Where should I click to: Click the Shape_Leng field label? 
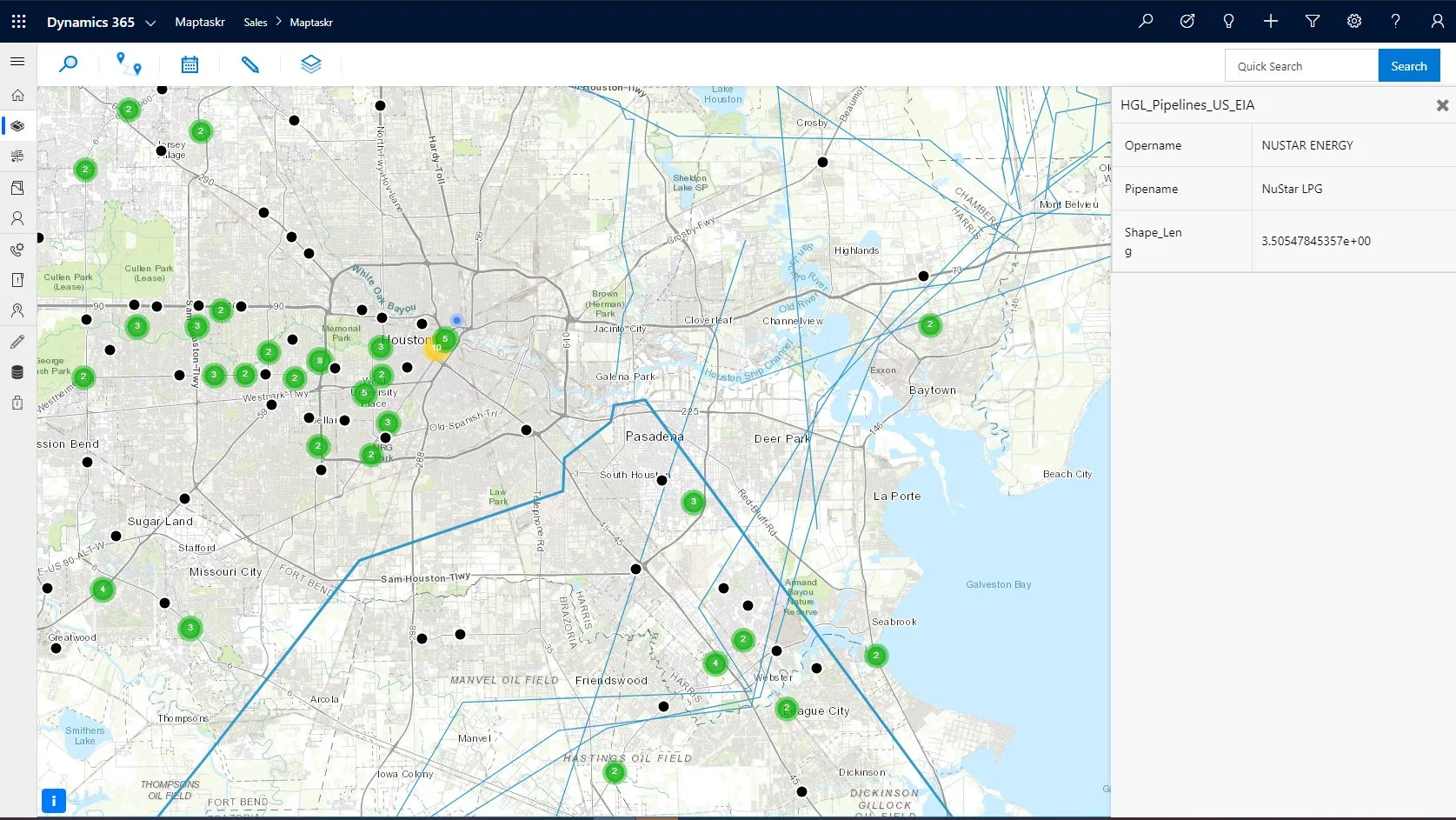click(x=1153, y=241)
